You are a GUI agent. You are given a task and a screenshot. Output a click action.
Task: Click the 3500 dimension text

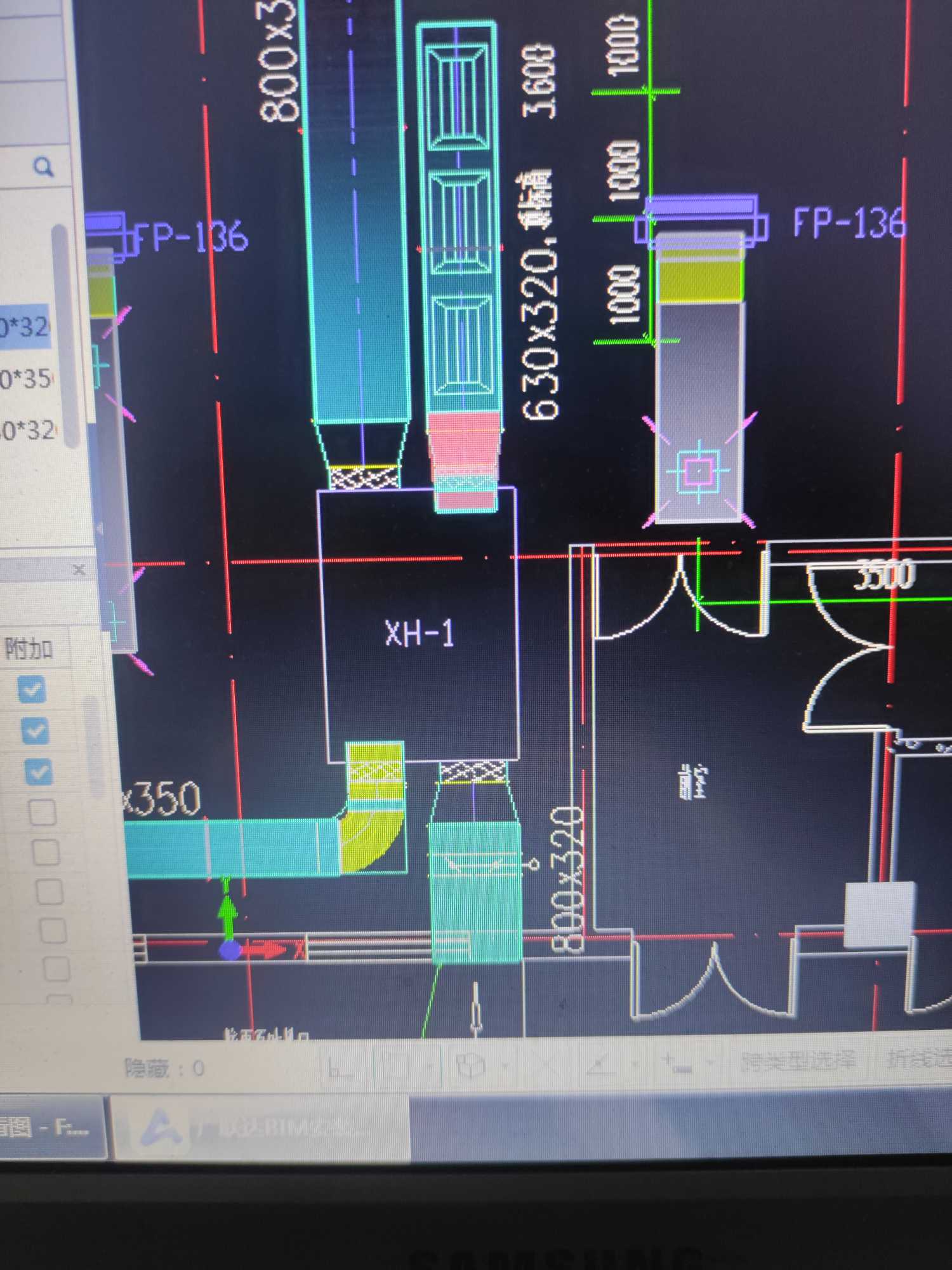click(x=884, y=575)
